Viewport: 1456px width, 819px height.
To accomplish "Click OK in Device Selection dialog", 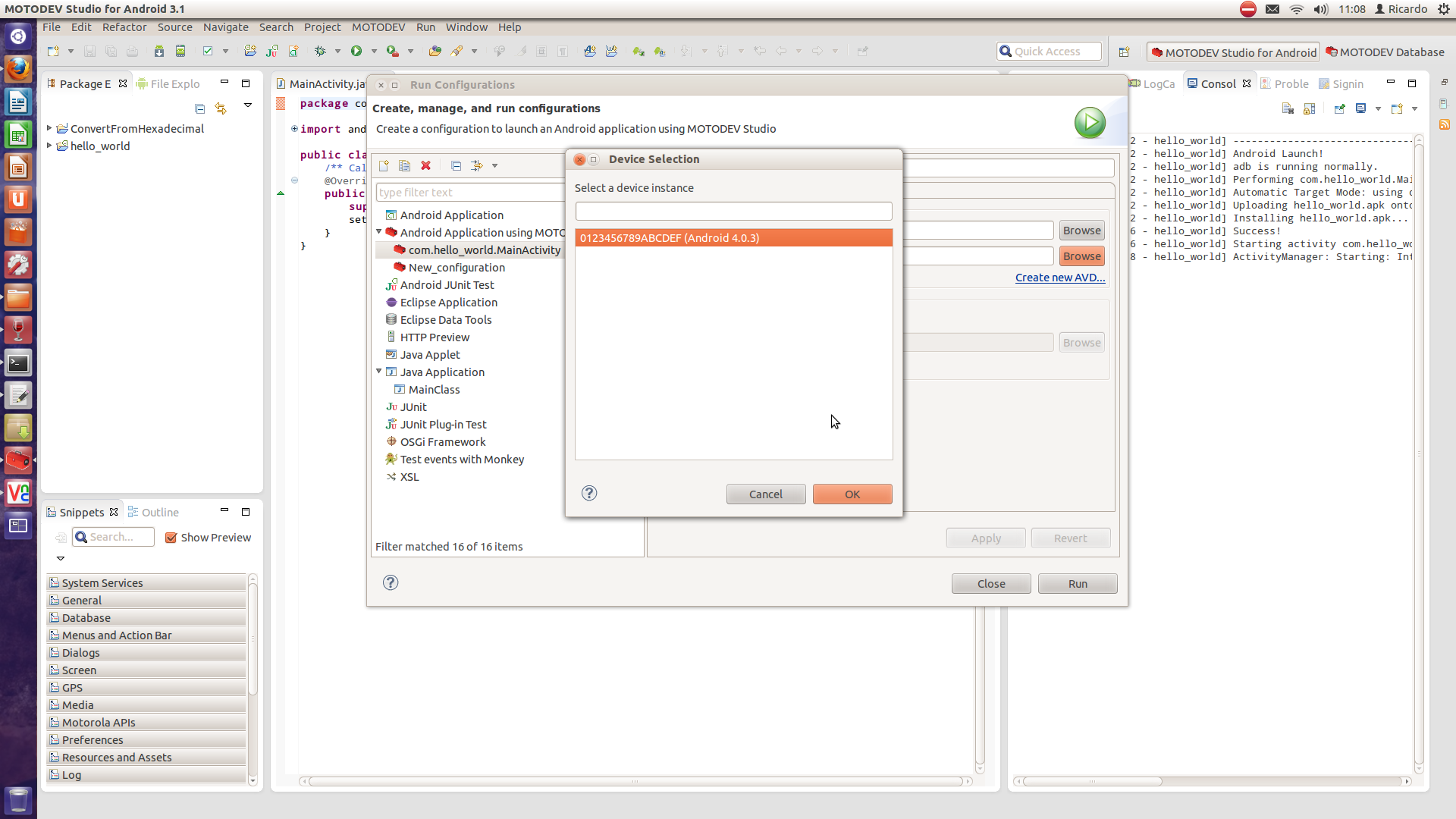I will coord(852,494).
